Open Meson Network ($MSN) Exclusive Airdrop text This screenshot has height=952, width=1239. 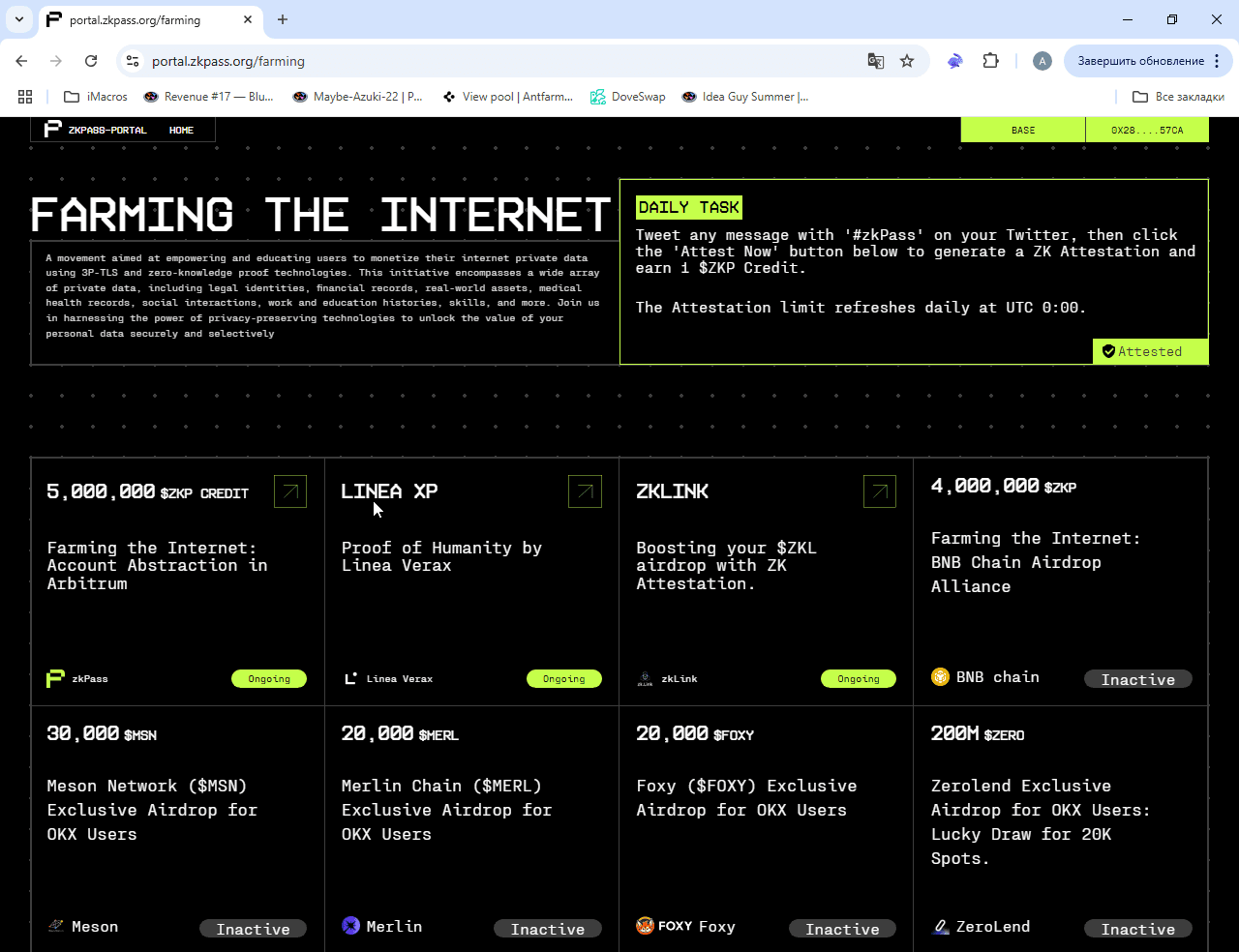tap(152, 810)
